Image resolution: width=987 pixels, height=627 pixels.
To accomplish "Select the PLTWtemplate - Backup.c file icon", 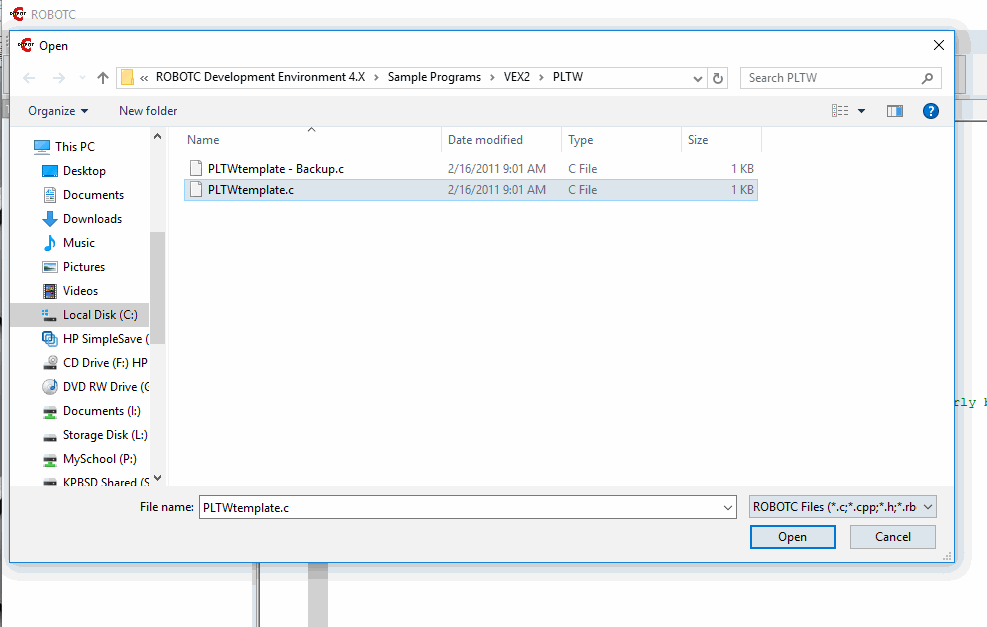I will pos(196,169).
